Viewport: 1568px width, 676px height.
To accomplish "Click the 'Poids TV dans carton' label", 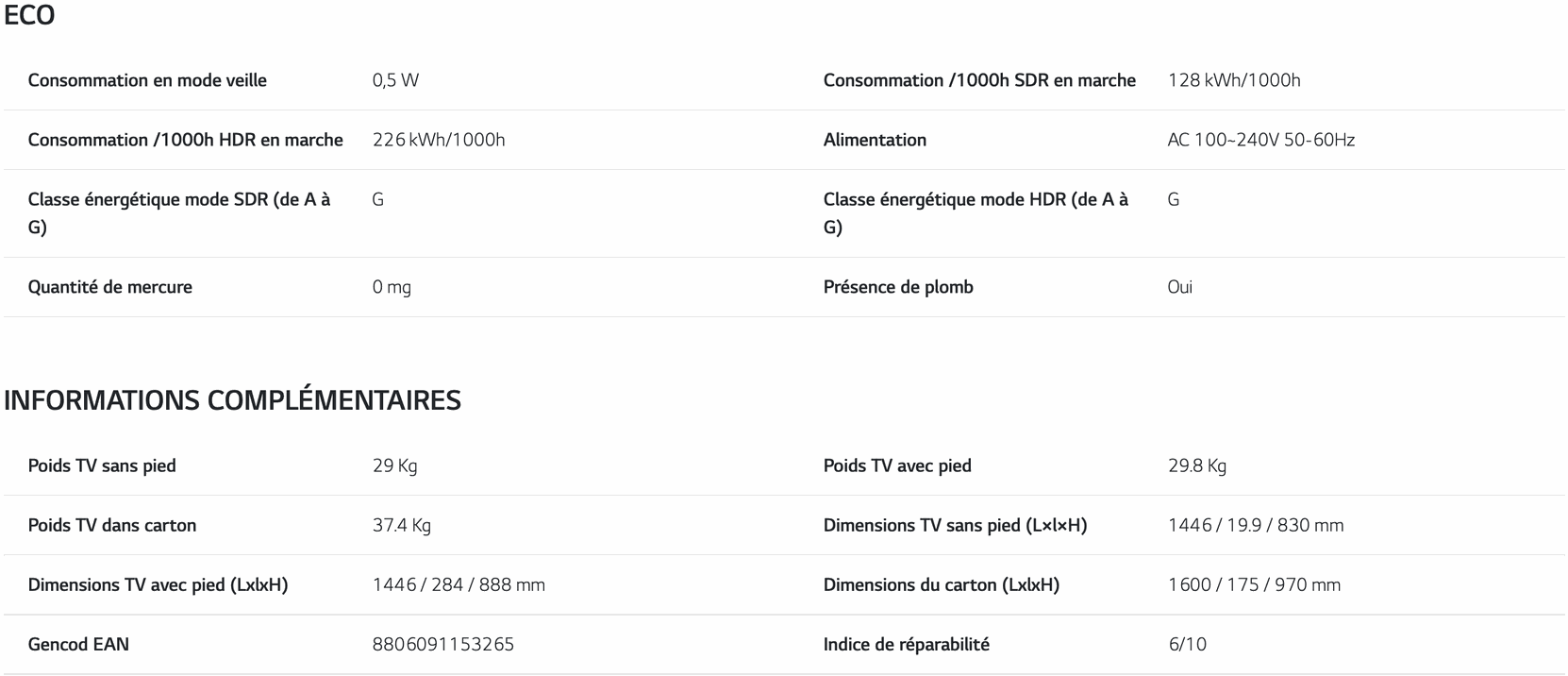I will click(112, 525).
